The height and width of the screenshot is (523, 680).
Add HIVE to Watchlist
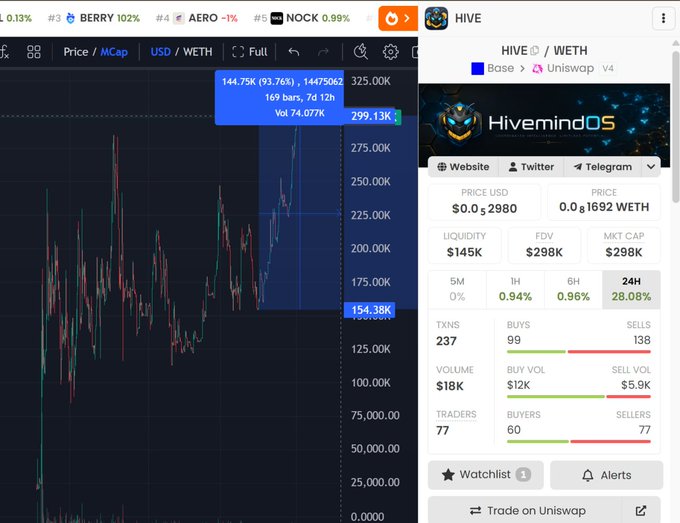click(x=486, y=475)
